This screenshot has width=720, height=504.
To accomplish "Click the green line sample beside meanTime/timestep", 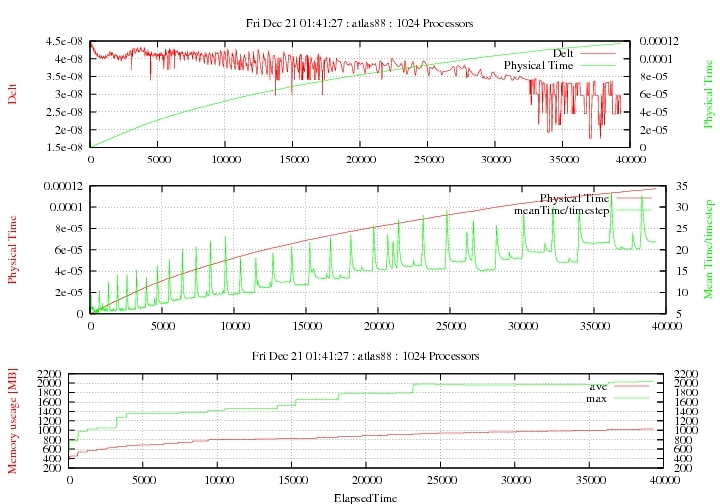I will [x=634, y=210].
